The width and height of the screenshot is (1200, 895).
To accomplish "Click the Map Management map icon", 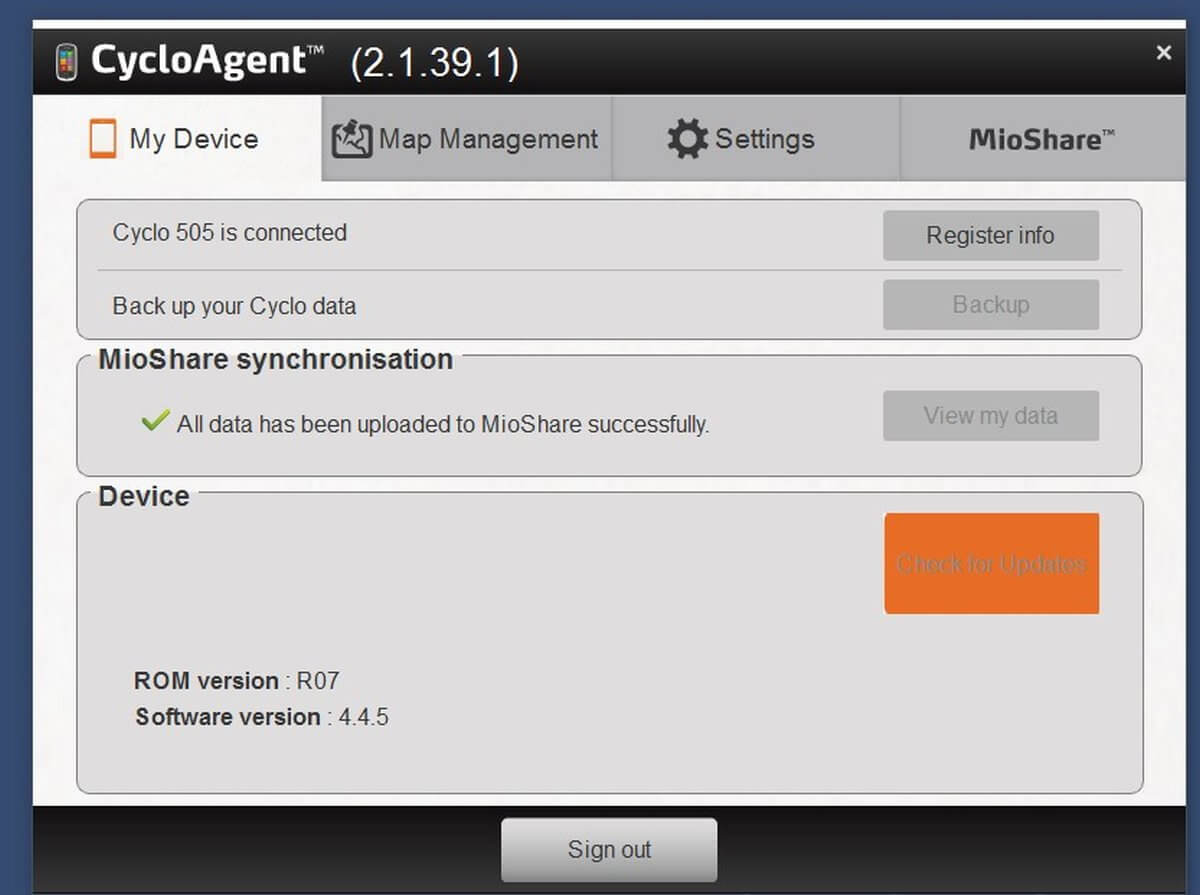I will point(351,139).
